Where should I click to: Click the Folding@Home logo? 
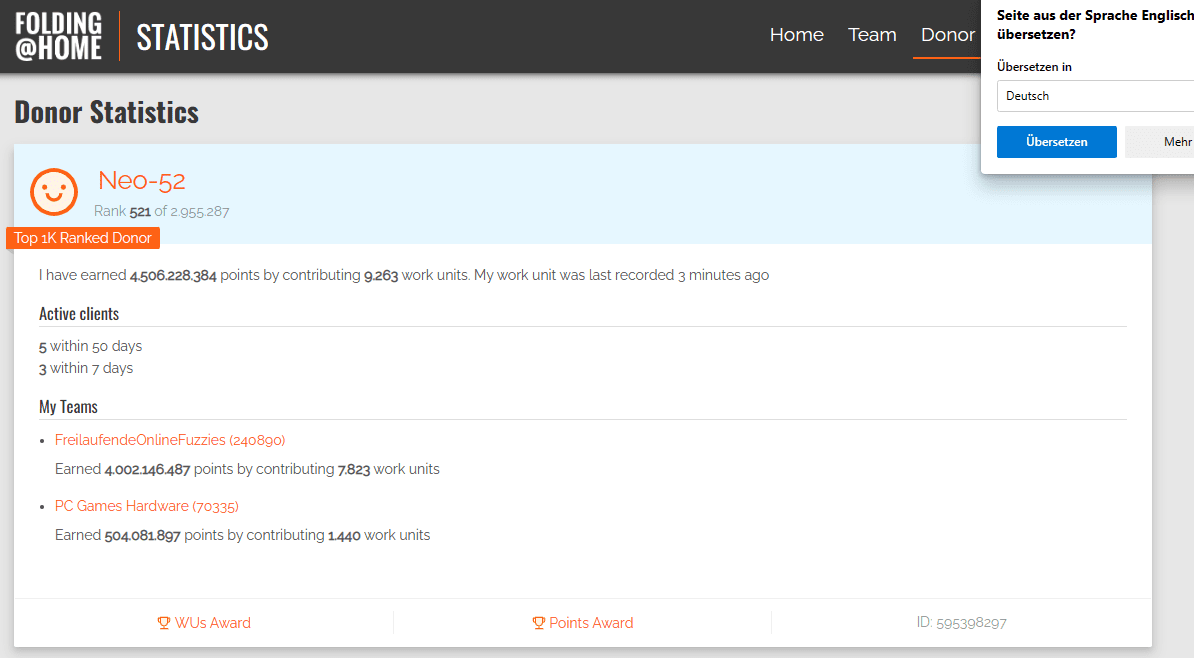click(x=58, y=36)
